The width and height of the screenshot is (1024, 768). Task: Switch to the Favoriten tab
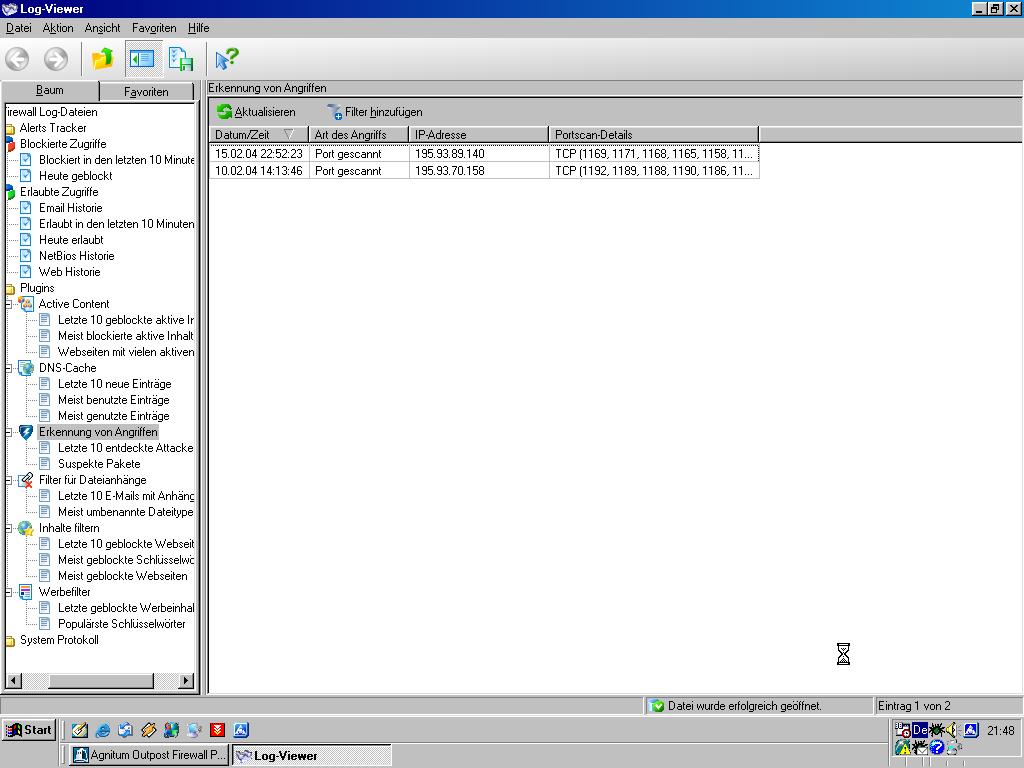pyautogui.click(x=146, y=91)
